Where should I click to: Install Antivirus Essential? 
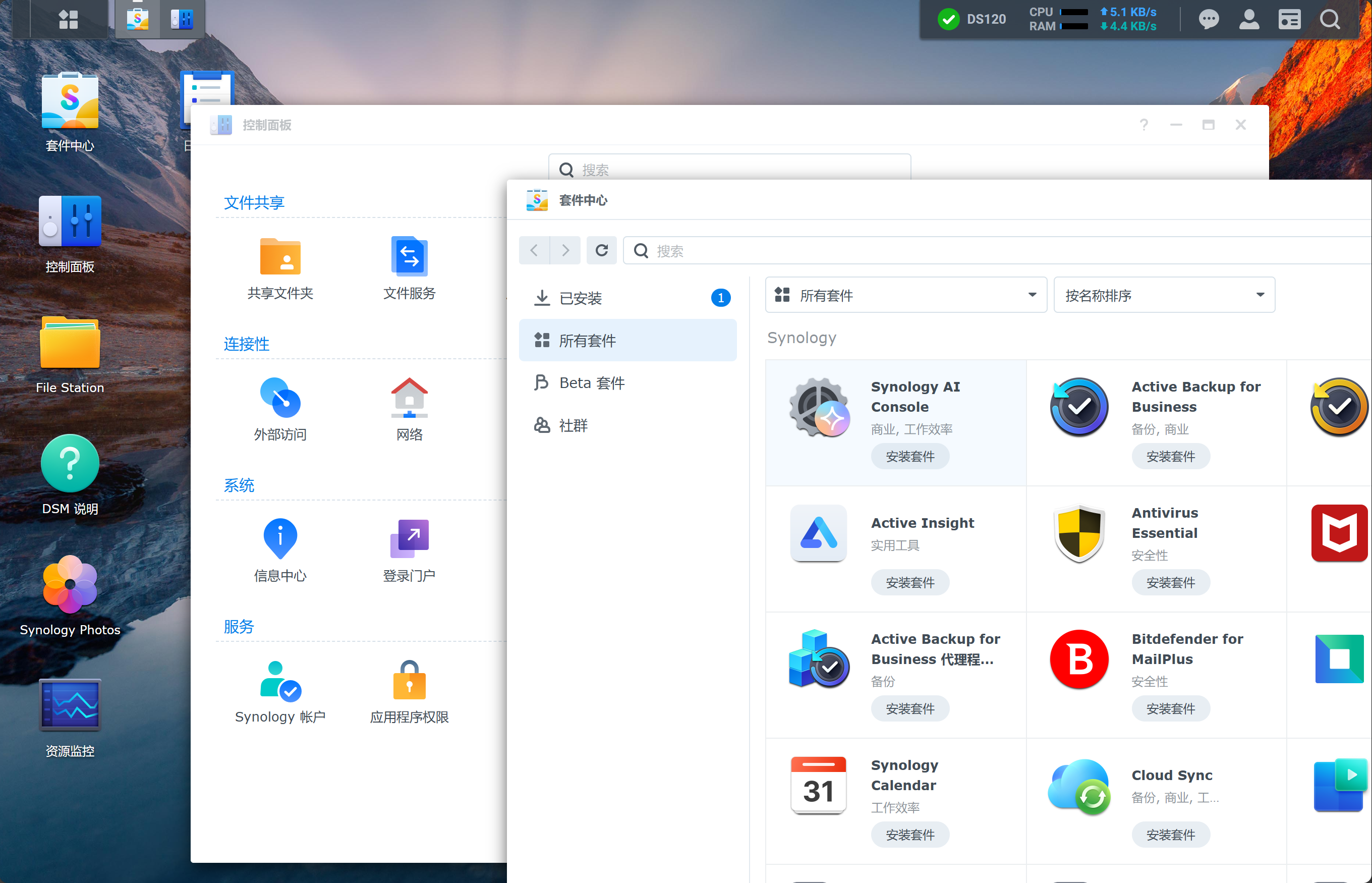[x=1170, y=582]
